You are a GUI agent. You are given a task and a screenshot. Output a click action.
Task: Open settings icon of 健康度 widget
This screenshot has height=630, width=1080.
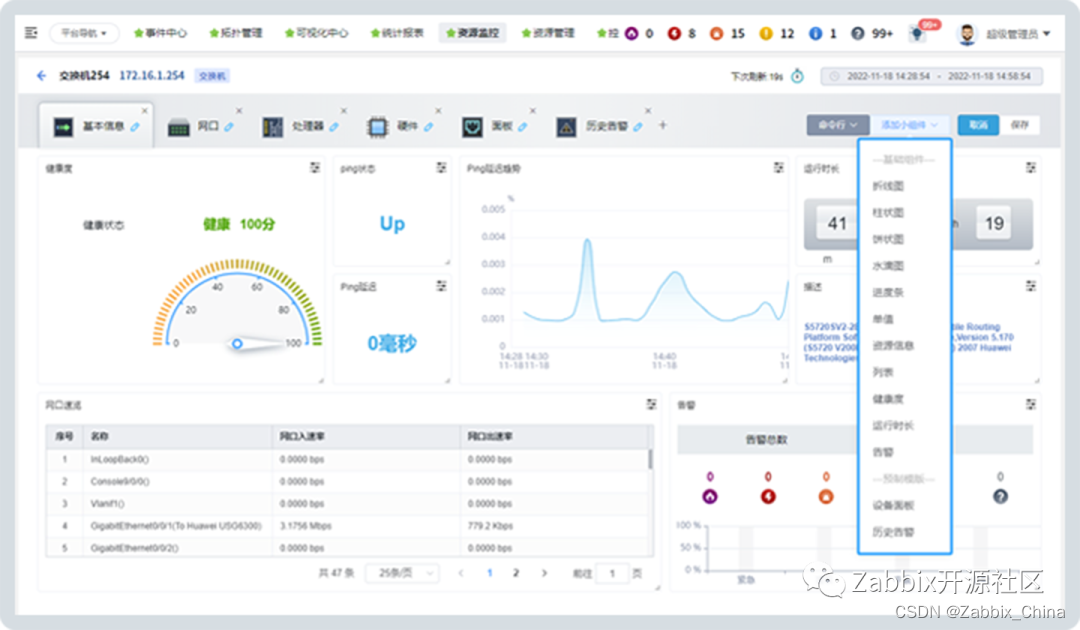(315, 167)
